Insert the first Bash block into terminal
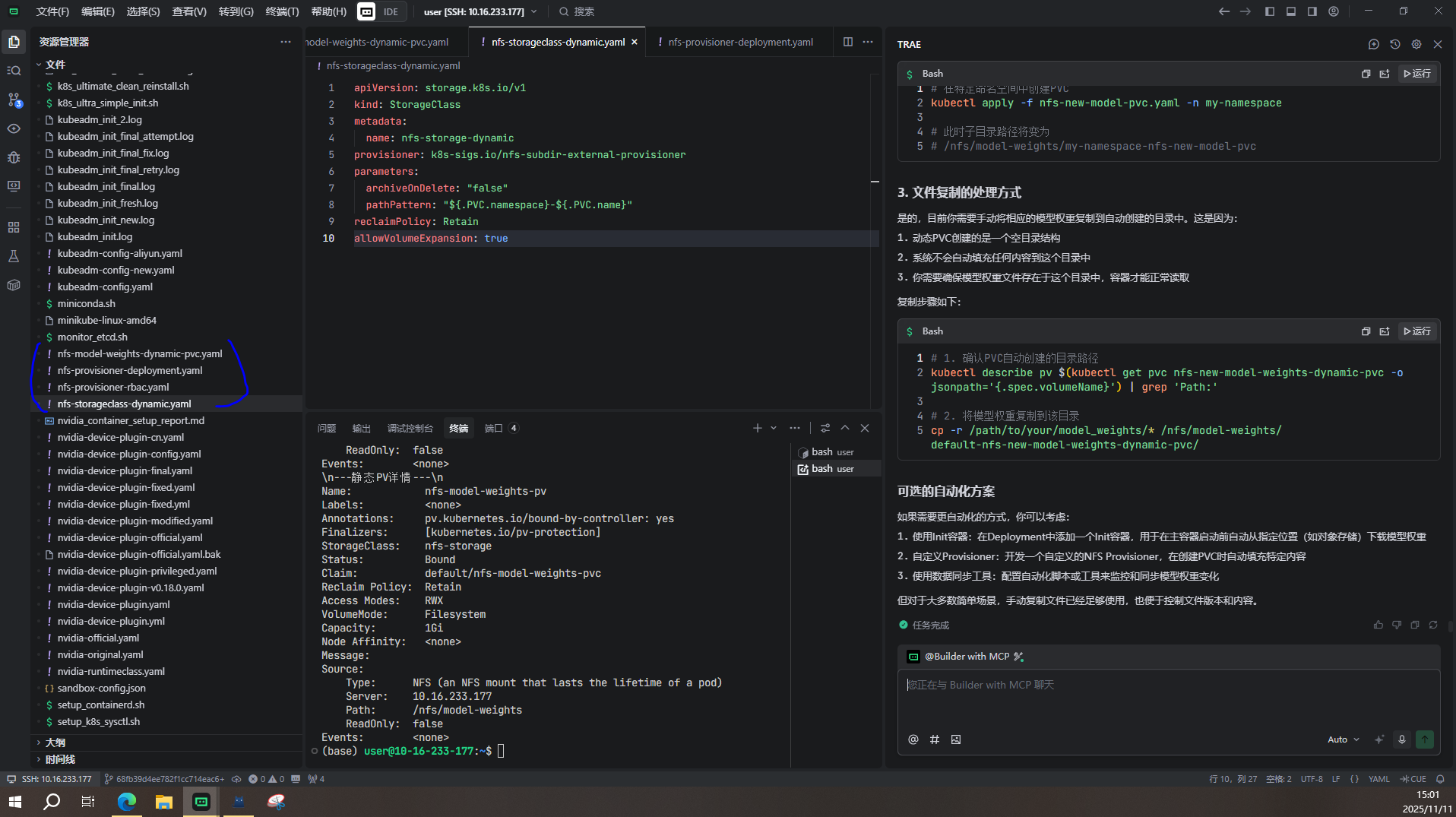The height and width of the screenshot is (817, 1456). [x=1384, y=74]
